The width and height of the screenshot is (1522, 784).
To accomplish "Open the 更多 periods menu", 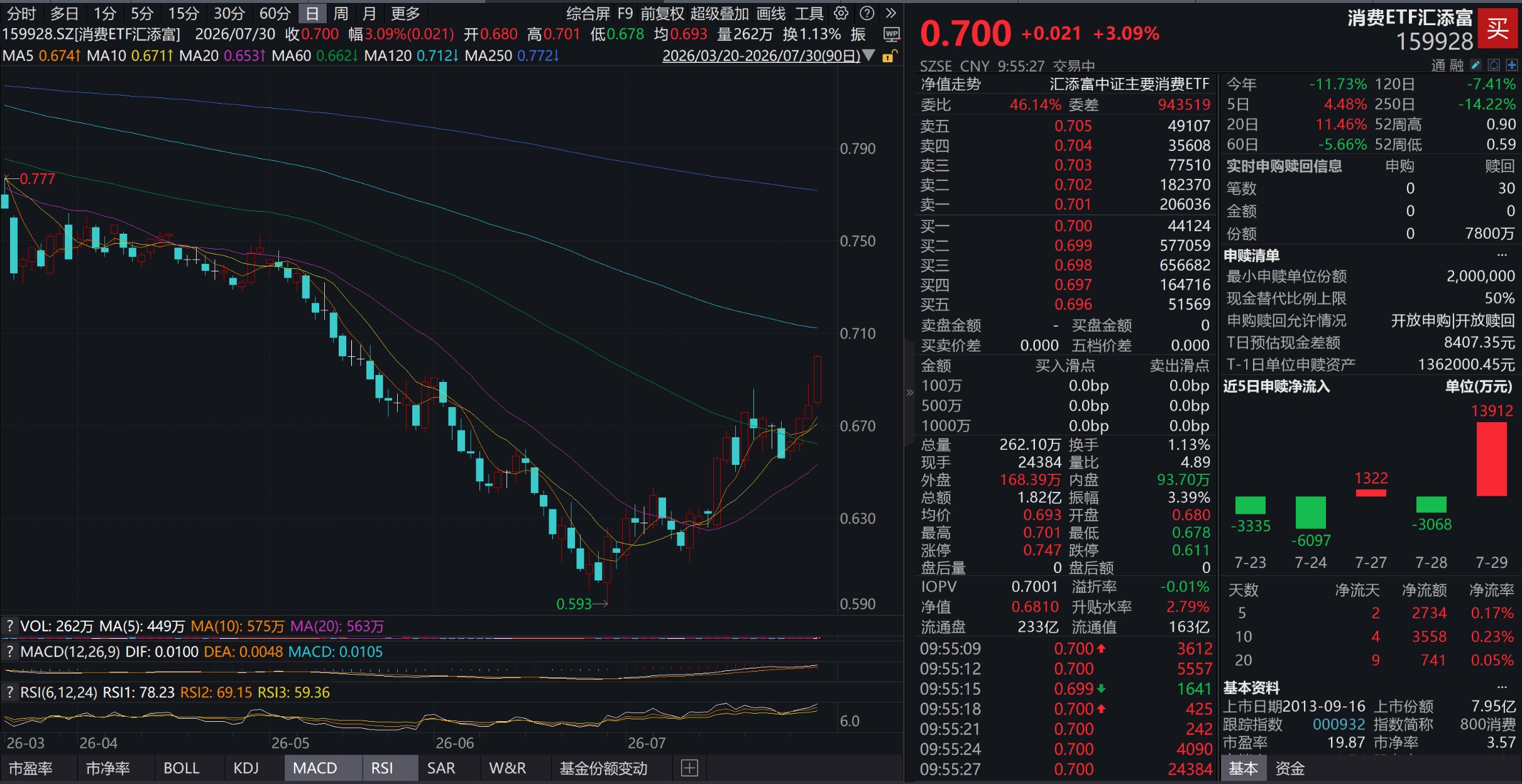I will [x=405, y=13].
